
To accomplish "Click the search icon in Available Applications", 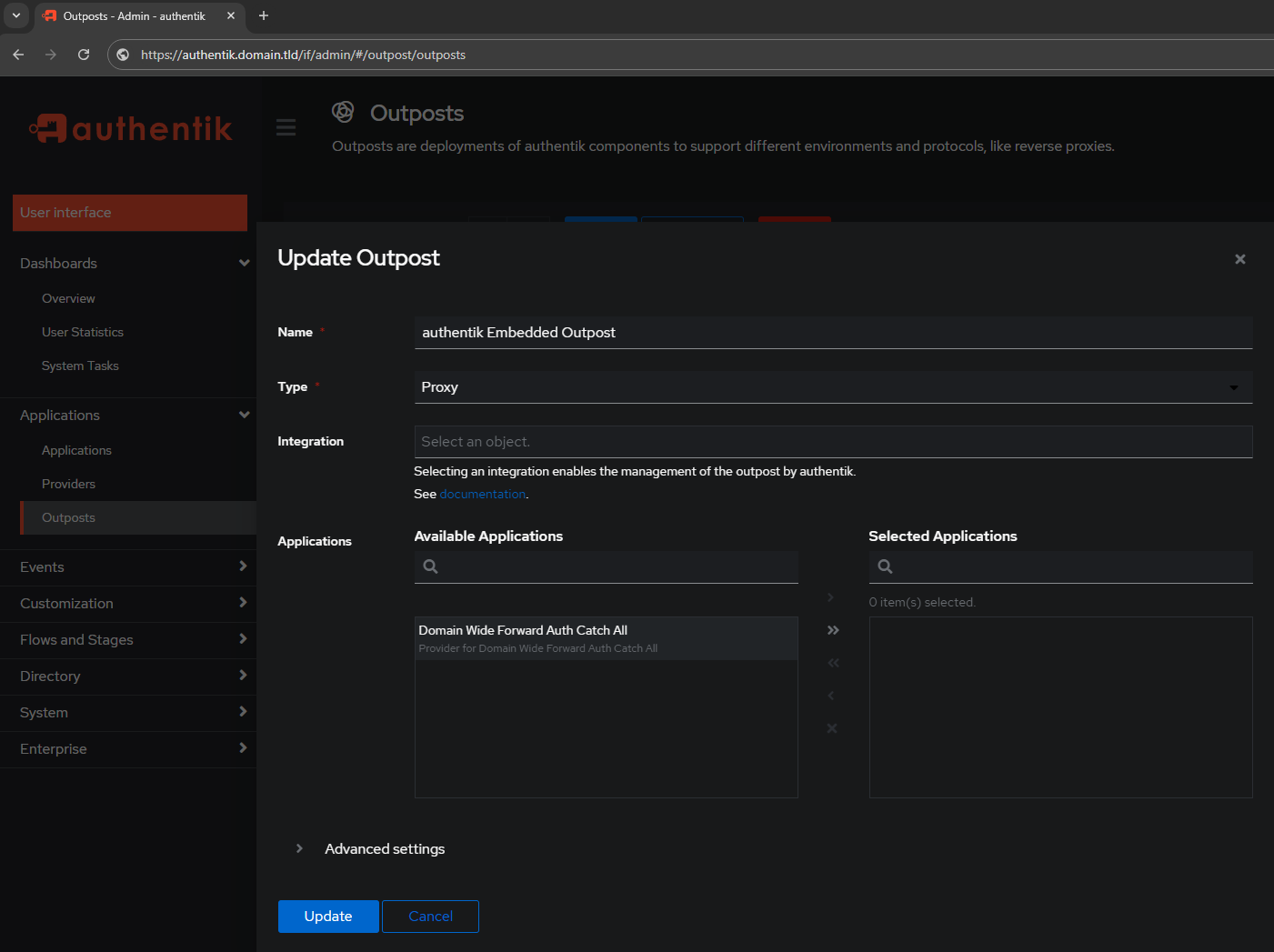I will [x=431, y=566].
